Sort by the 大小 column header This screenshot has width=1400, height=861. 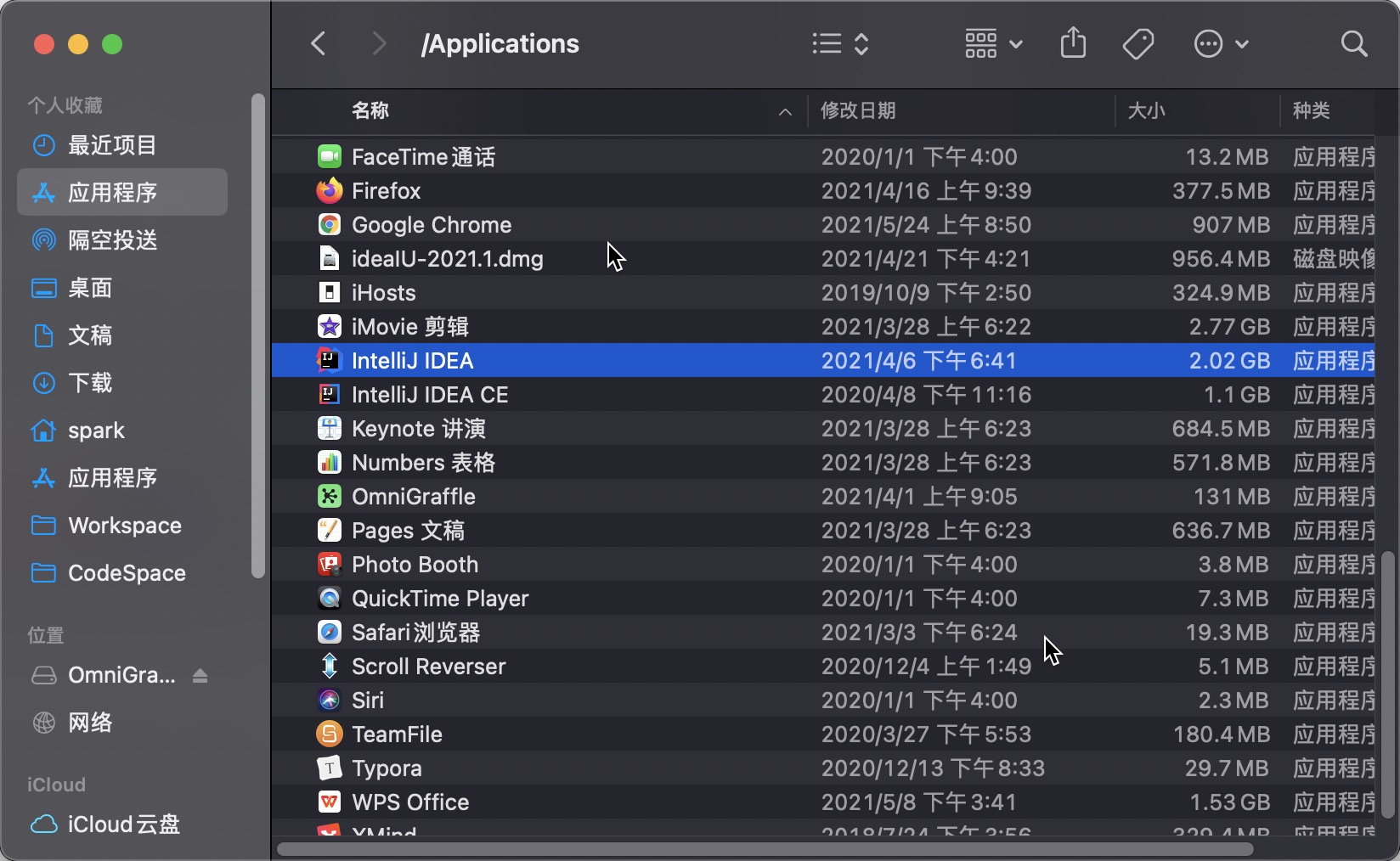click(1146, 110)
